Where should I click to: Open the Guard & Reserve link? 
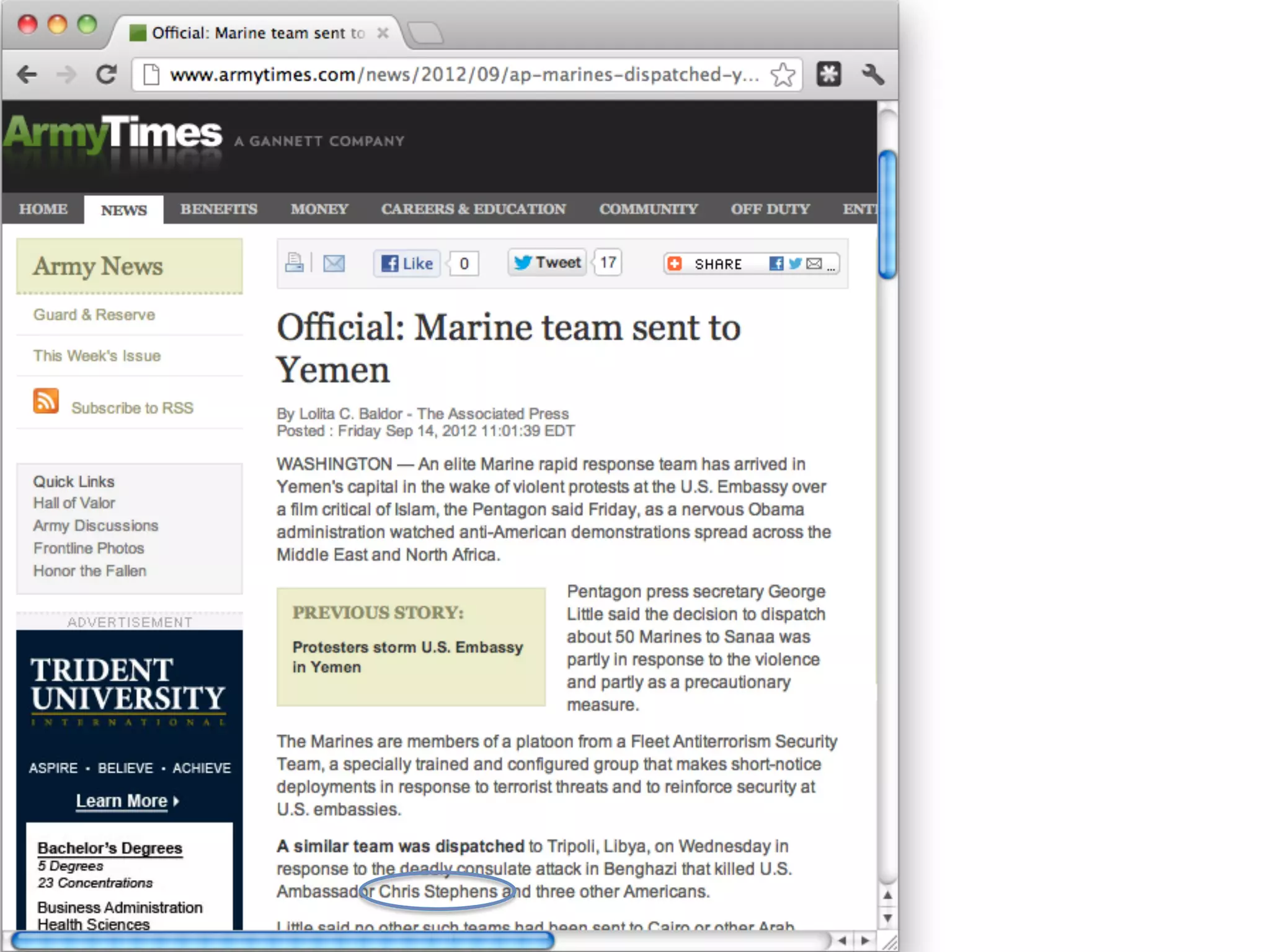pyautogui.click(x=94, y=315)
